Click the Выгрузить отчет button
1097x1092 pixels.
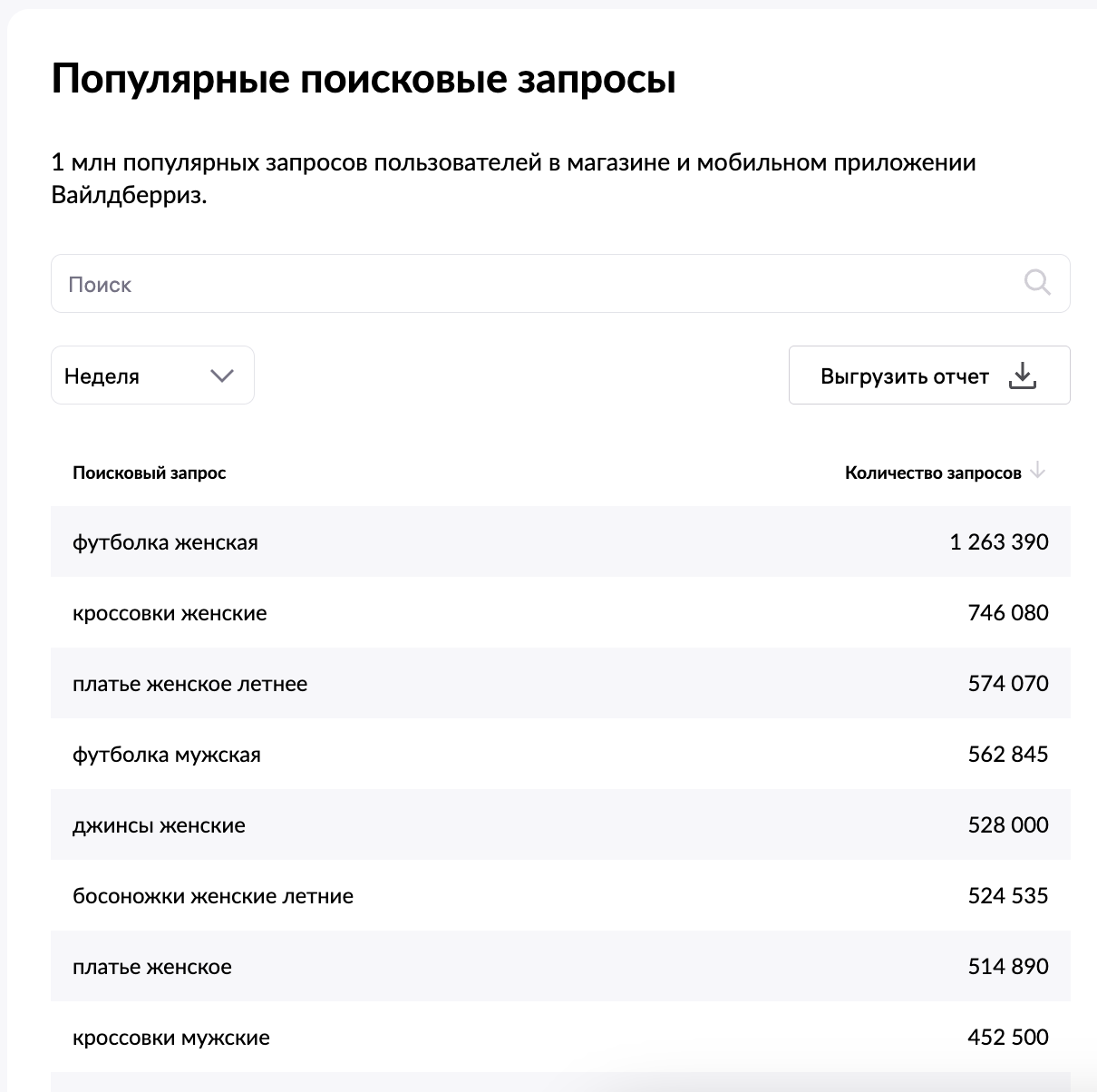tap(929, 375)
